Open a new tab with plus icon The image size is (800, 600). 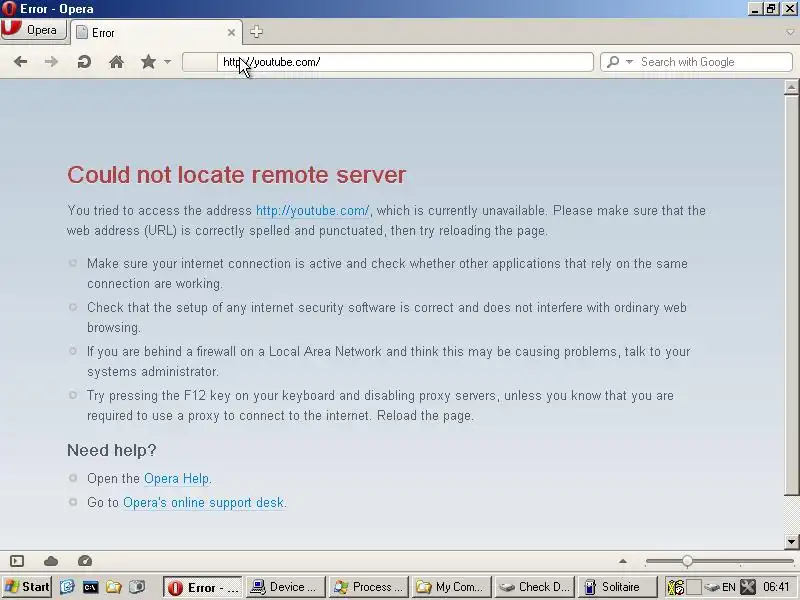pos(256,32)
